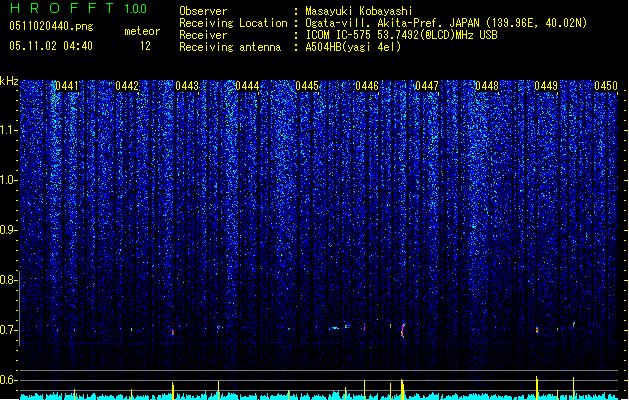629x400 pixels.
Task: Click the version number 1.00
Action: coord(135,8)
